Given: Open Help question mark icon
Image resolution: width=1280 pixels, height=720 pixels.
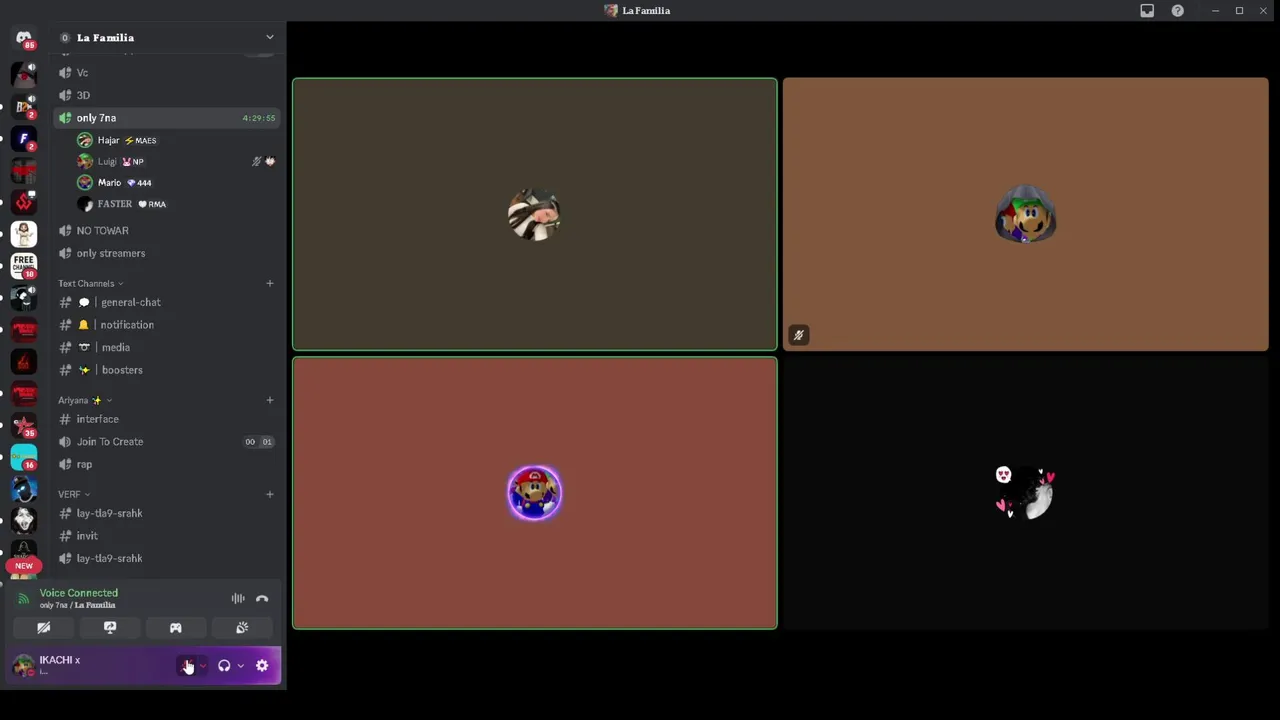Looking at the screenshot, I should (1177, 10).
